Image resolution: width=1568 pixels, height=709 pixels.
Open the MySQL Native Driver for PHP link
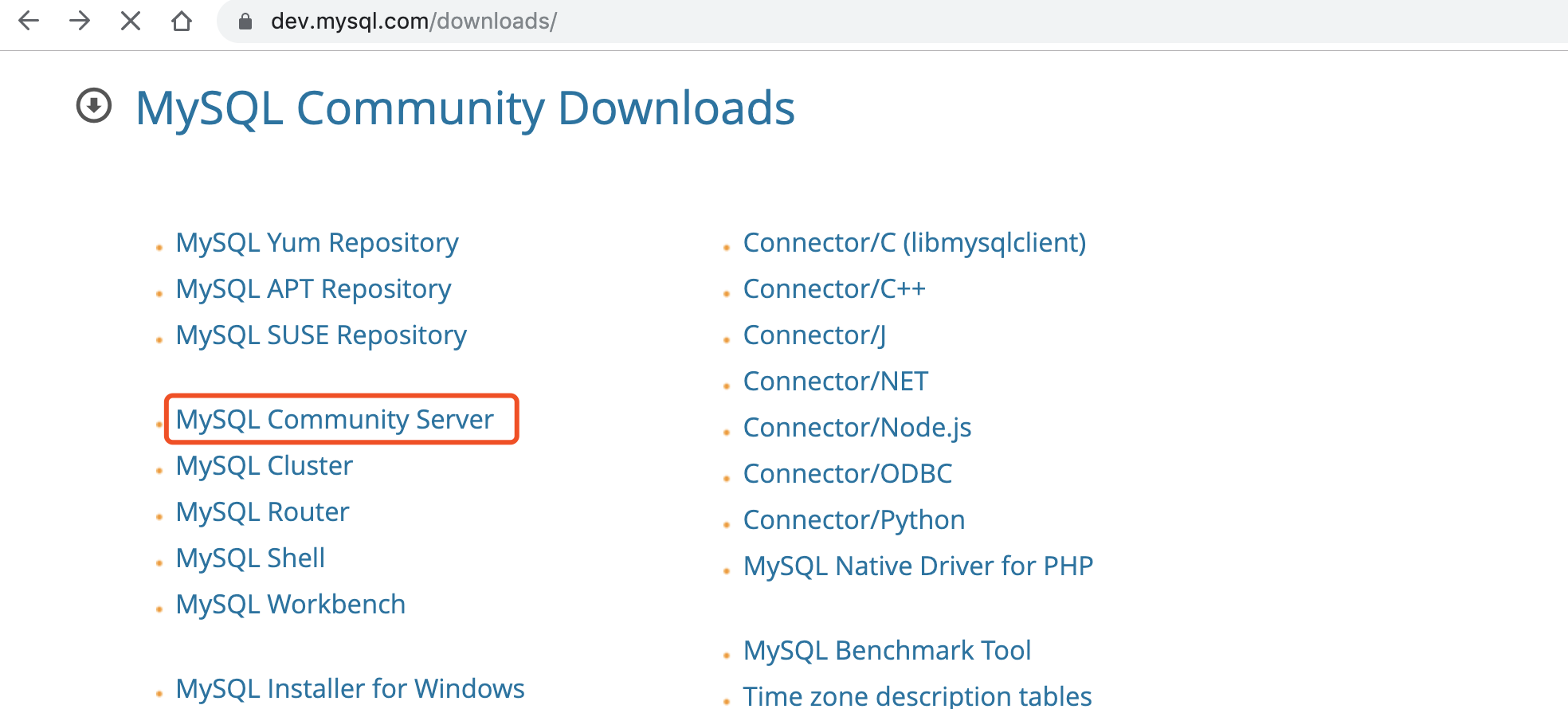pyautogui.click(x=918, y=566)
